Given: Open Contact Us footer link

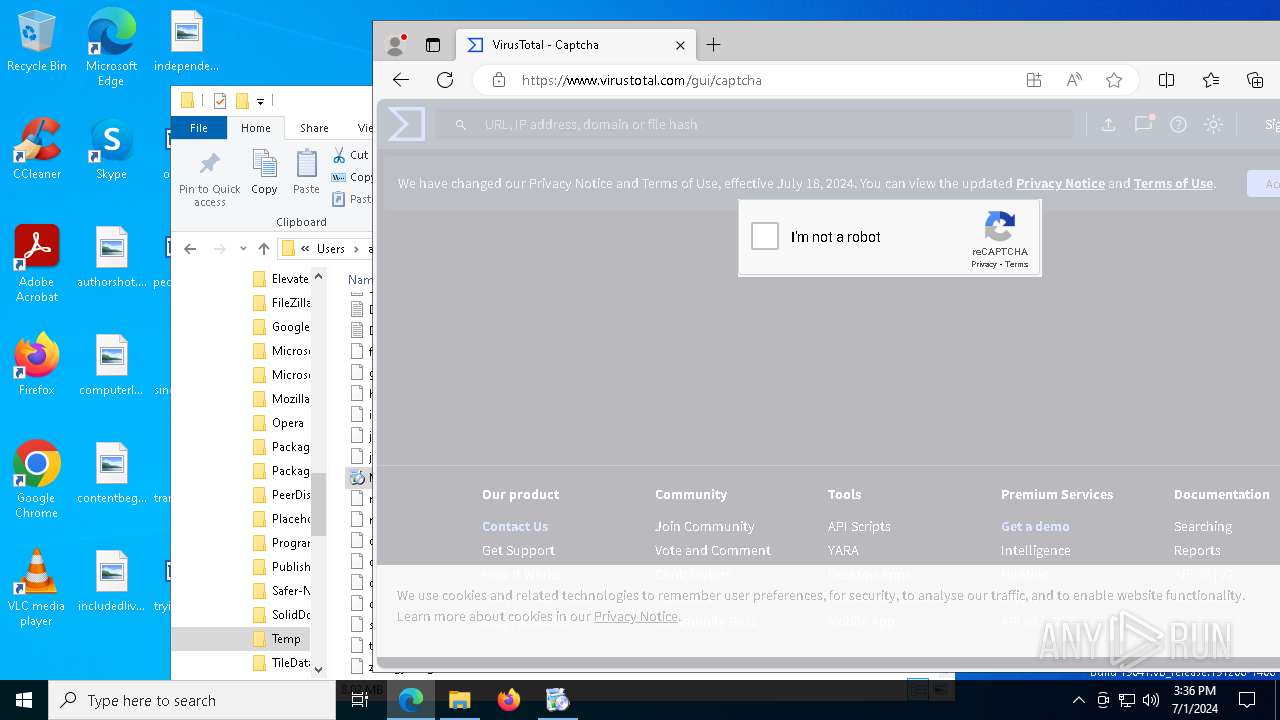Looking at the screenshot, I should coord(515,526).
